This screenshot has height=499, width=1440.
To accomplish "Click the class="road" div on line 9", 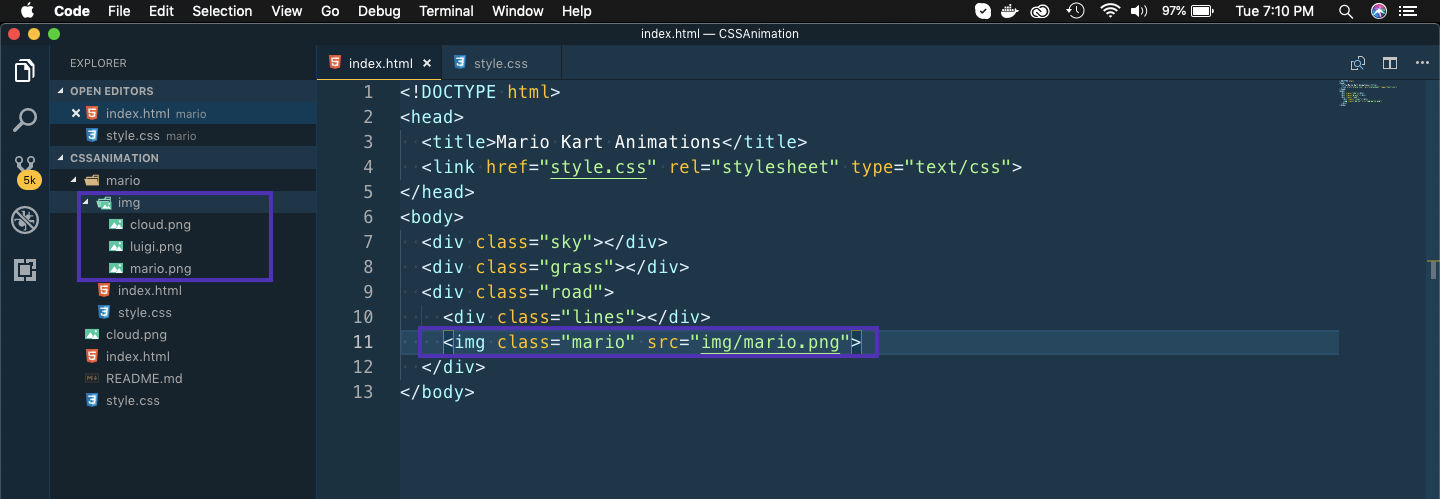I will point(517,292).
